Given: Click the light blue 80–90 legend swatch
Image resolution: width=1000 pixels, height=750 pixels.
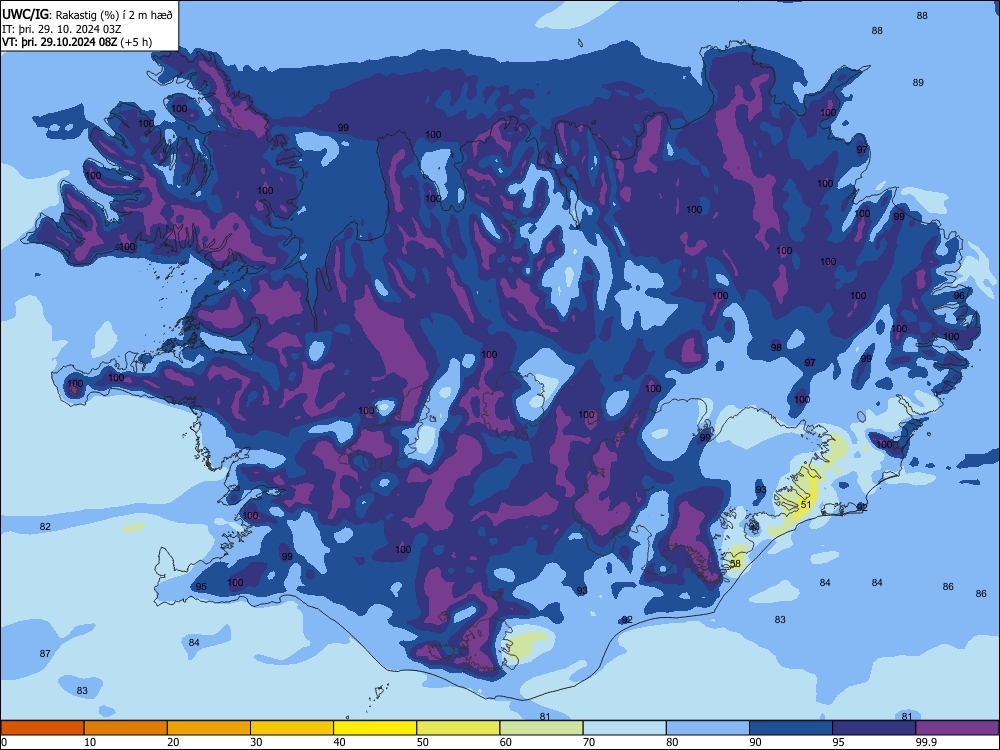Looking at the screenshot, I should [x=708, y=728].
